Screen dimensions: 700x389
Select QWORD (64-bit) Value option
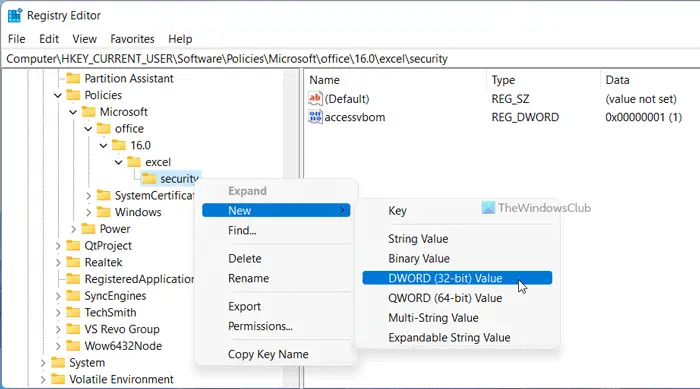click(457, 298)
